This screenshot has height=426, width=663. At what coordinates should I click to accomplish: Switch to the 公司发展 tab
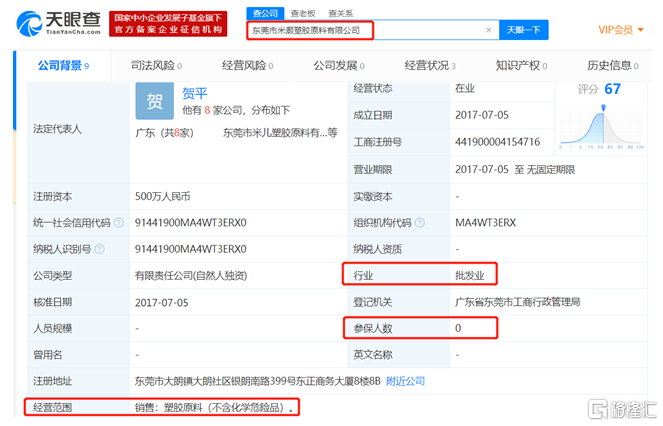[339, 66]
